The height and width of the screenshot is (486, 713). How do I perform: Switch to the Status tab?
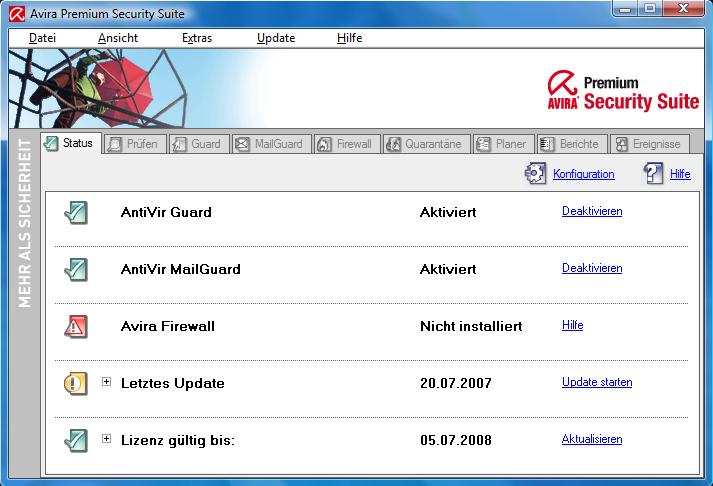70,143
